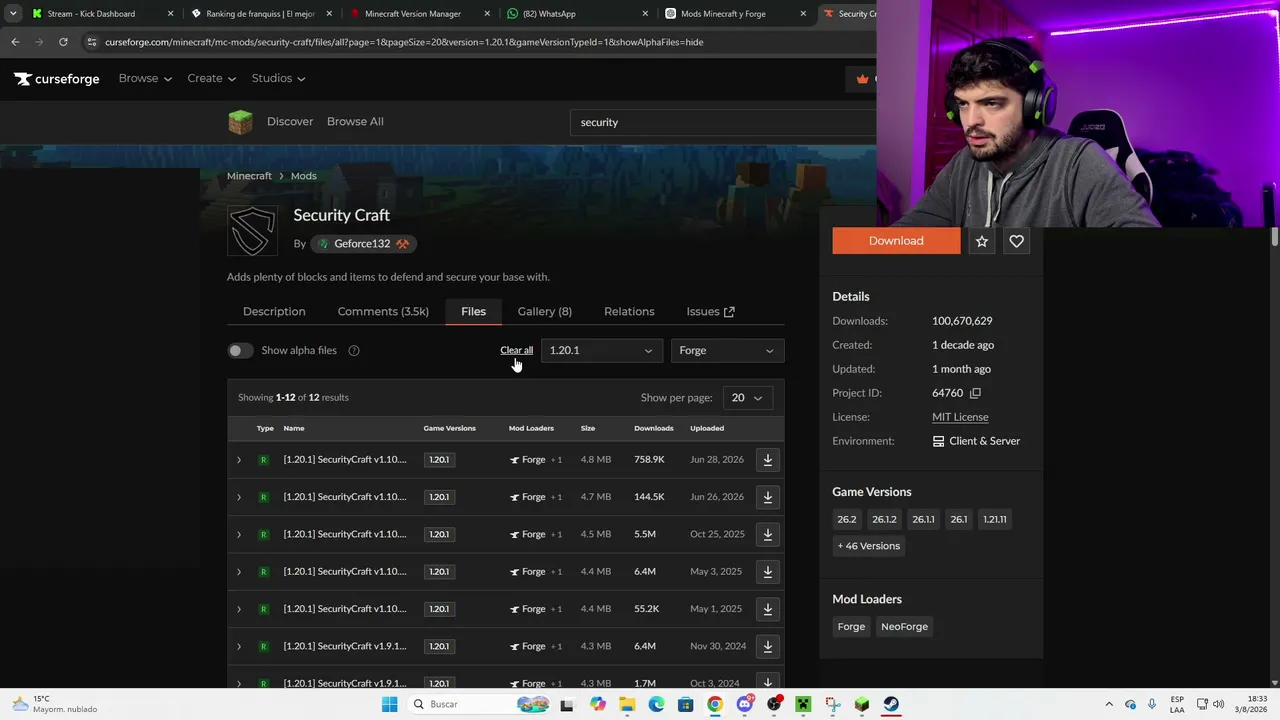The image size is (1280, 720).
Task: Click Browse All in the Minecraft nav
Action: (355, 122)
